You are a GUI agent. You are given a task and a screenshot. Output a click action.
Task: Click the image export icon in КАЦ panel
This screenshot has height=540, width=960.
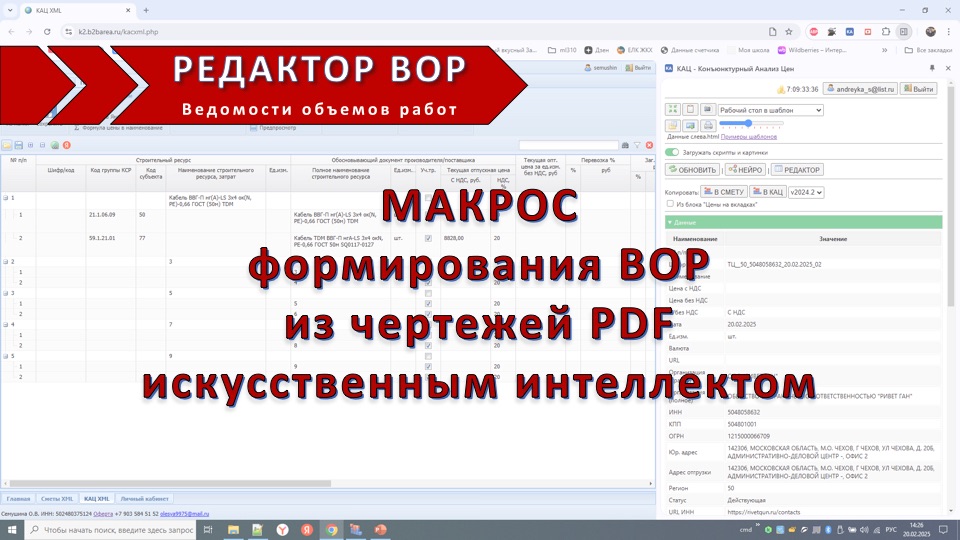click(691, 126)
